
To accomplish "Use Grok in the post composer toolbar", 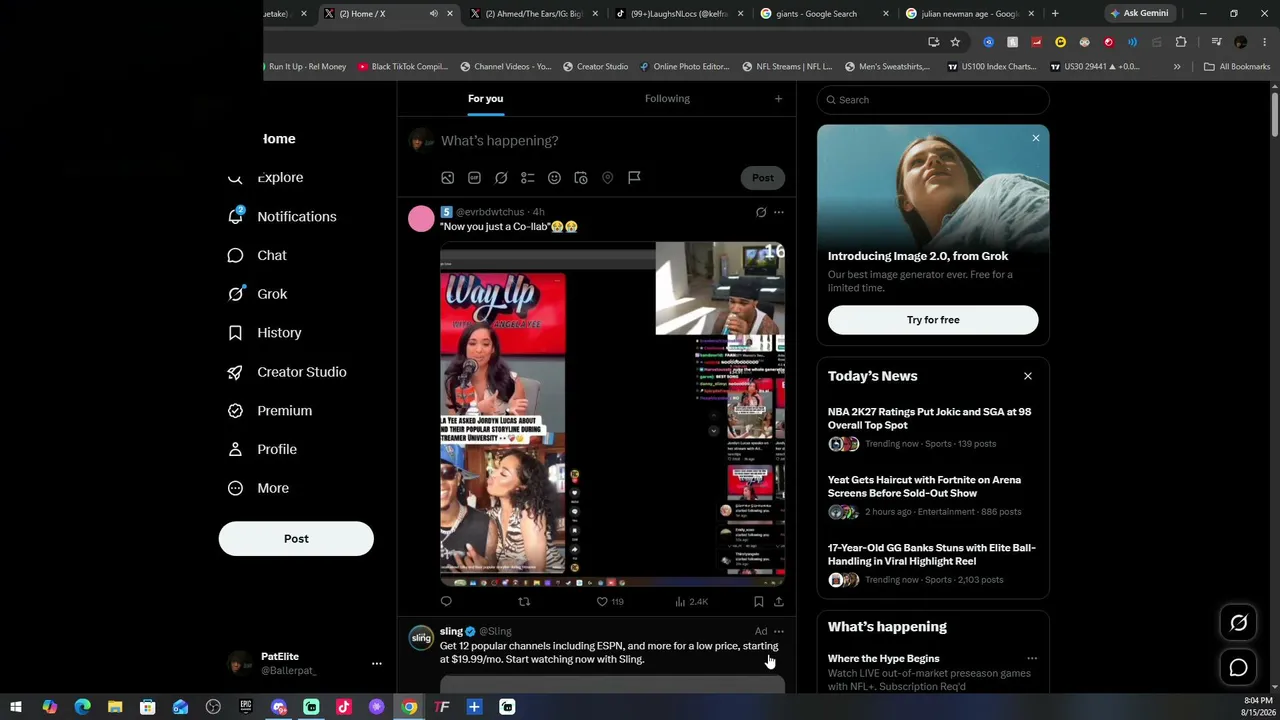I will pyautogui.click(x=501, y=178).
